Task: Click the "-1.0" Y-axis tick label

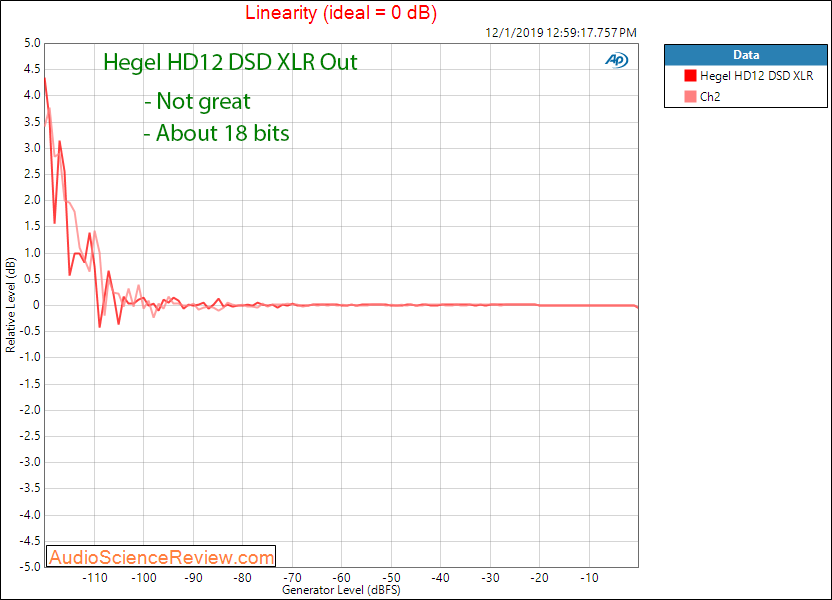Action: (30, 357)
